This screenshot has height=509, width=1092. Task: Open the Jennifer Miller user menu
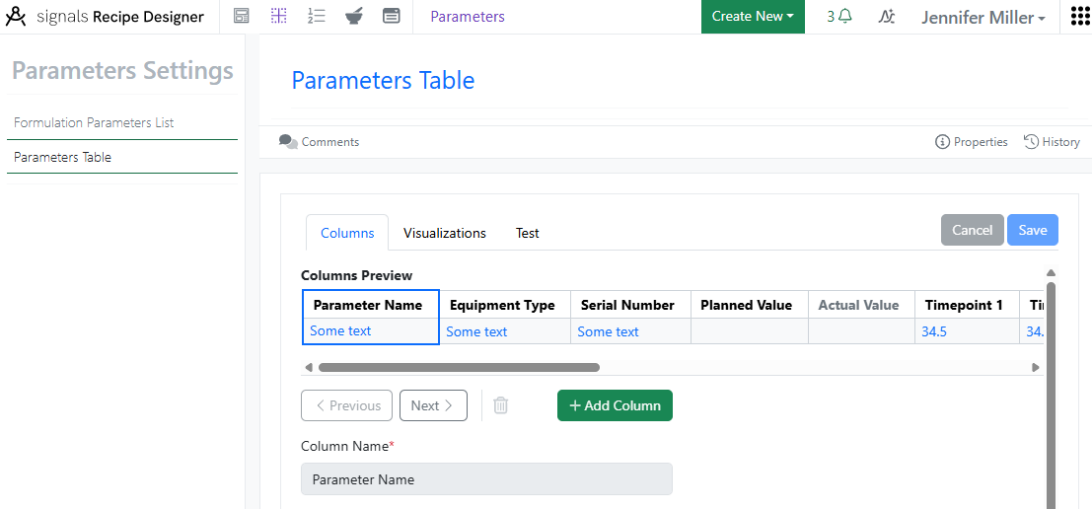point(983,17)
